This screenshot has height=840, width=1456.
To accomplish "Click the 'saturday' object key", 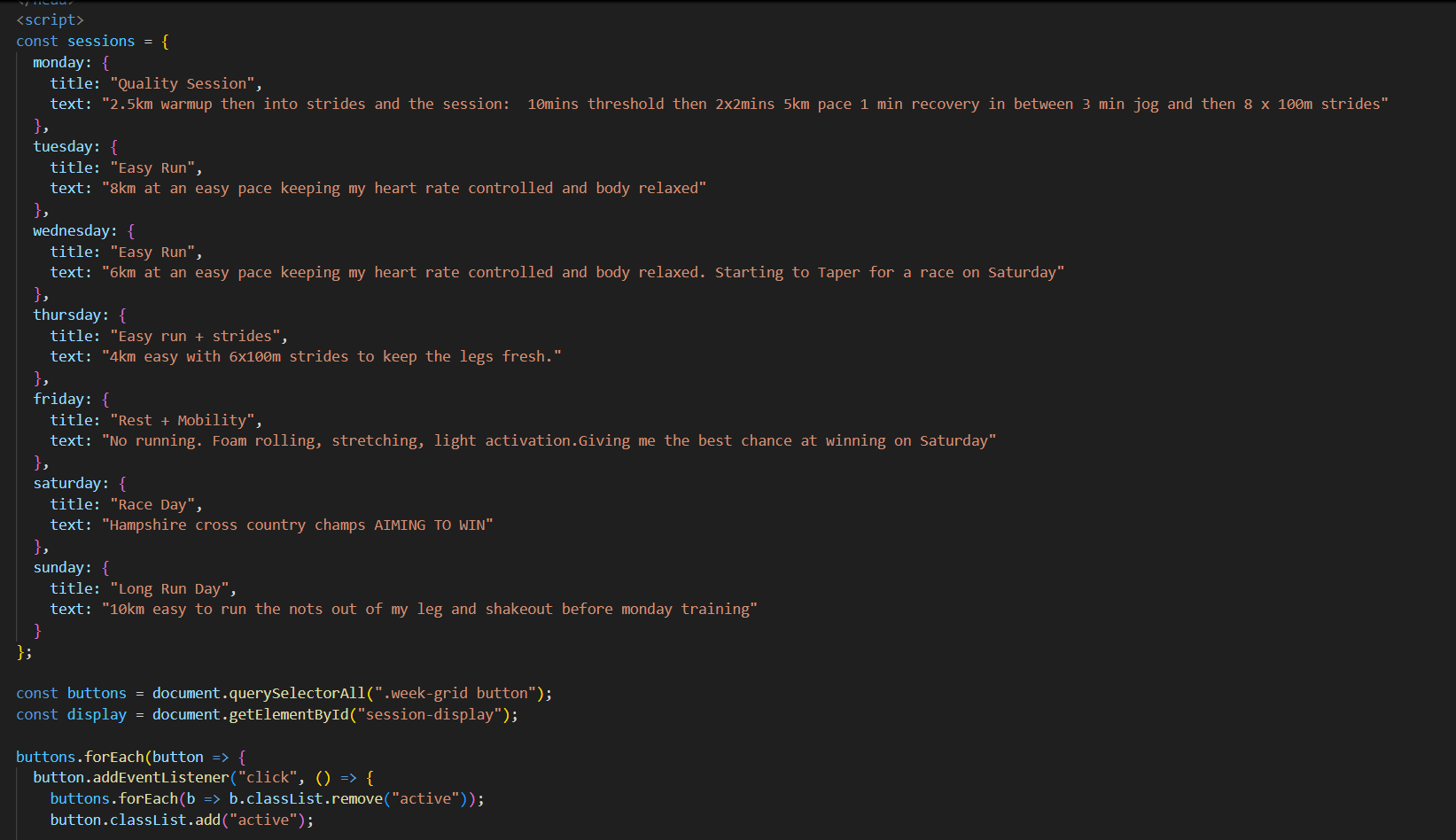I will pos(66,483).
